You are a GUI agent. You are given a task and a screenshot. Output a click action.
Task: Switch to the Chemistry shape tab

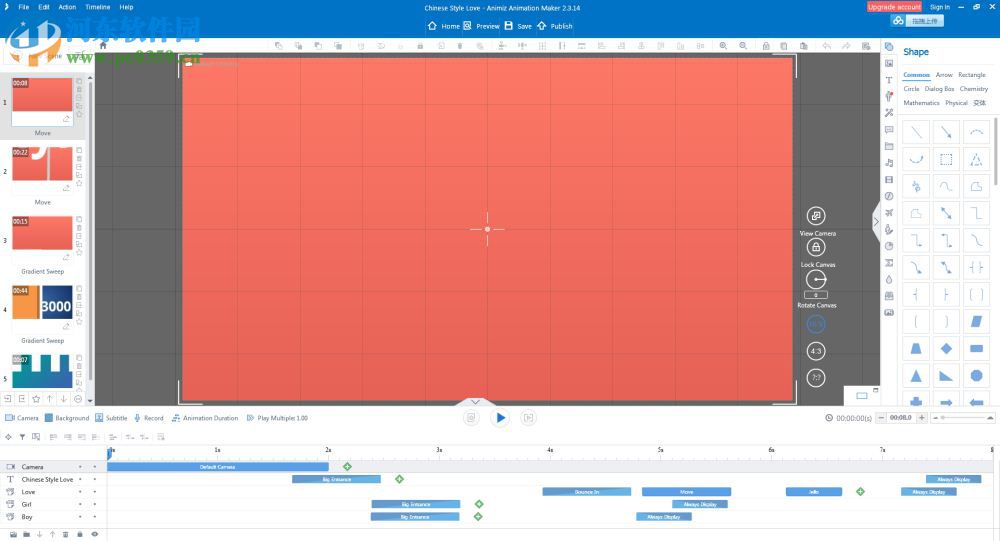[x=974, y=89]
